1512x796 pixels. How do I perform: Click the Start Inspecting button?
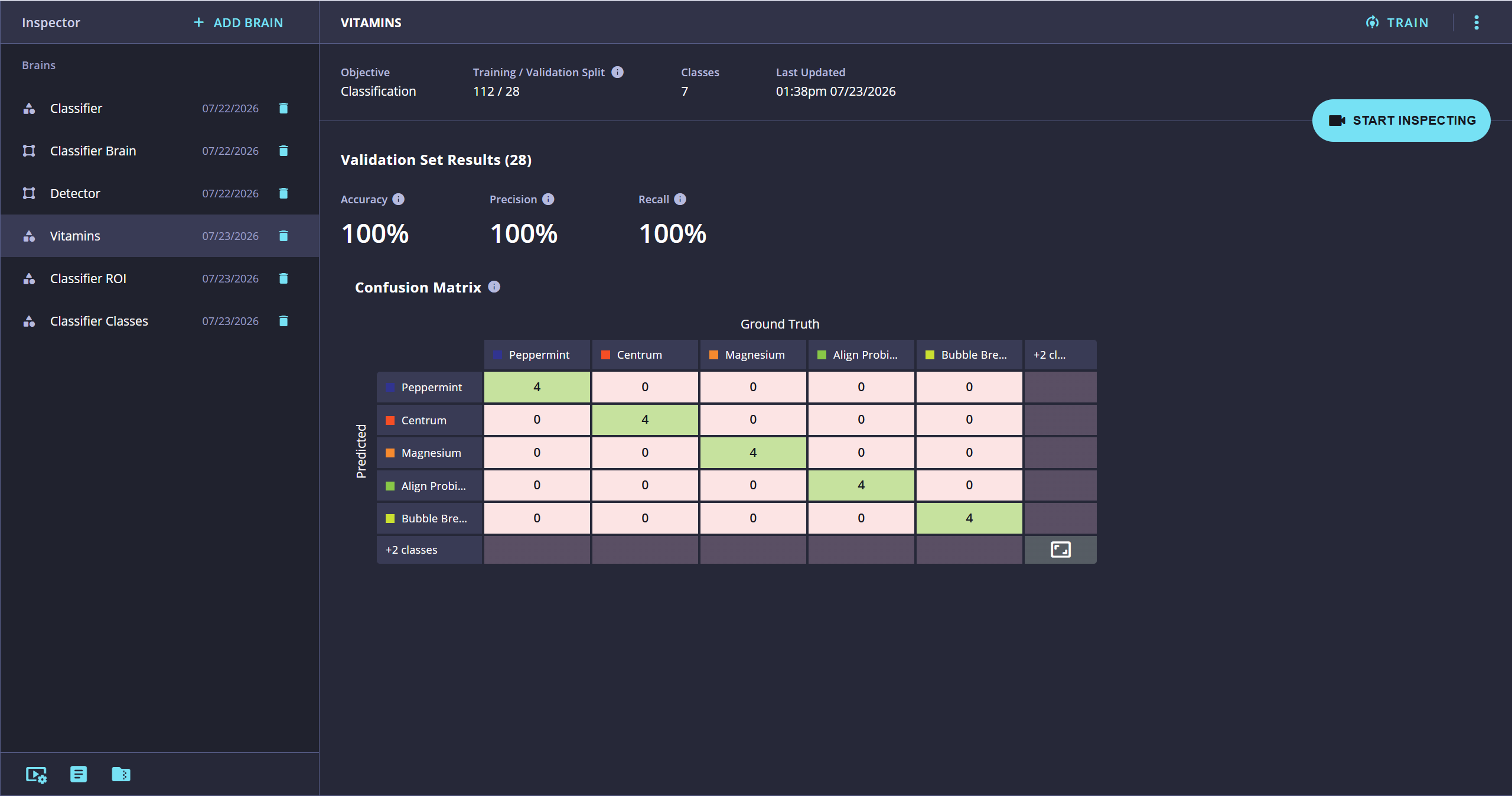(1401, 121)
